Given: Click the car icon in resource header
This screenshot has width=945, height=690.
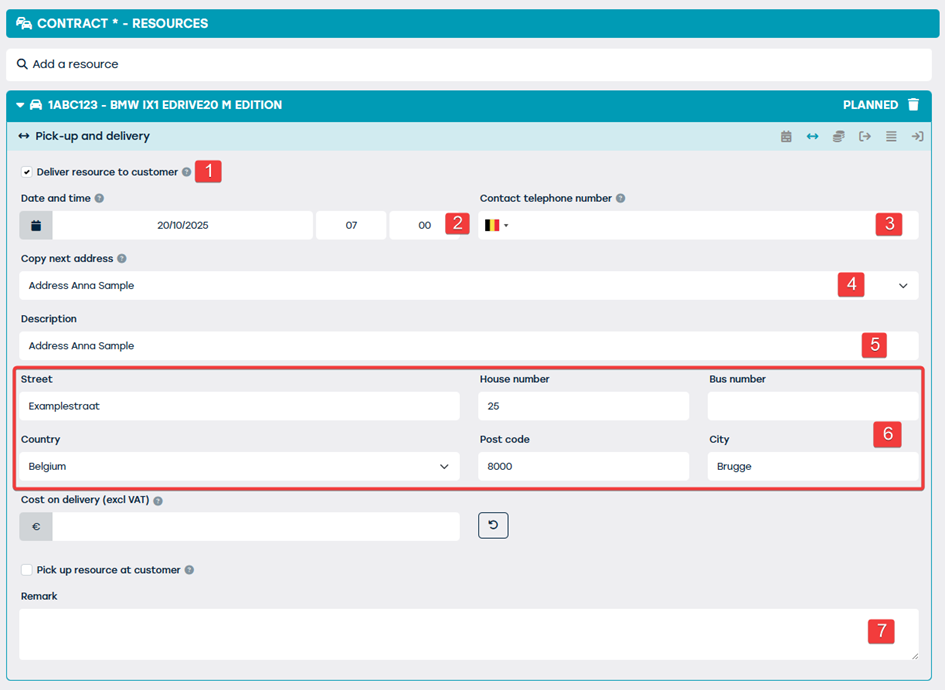Looking at the screenshot, I should [36, 105].
